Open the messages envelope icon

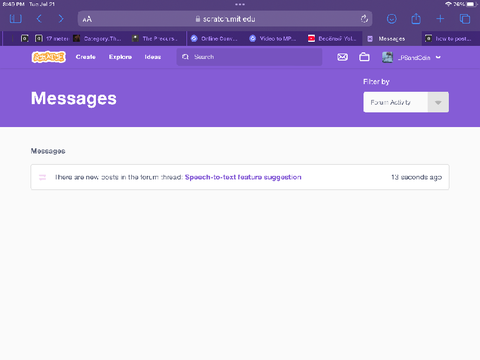tap(342, 57)
